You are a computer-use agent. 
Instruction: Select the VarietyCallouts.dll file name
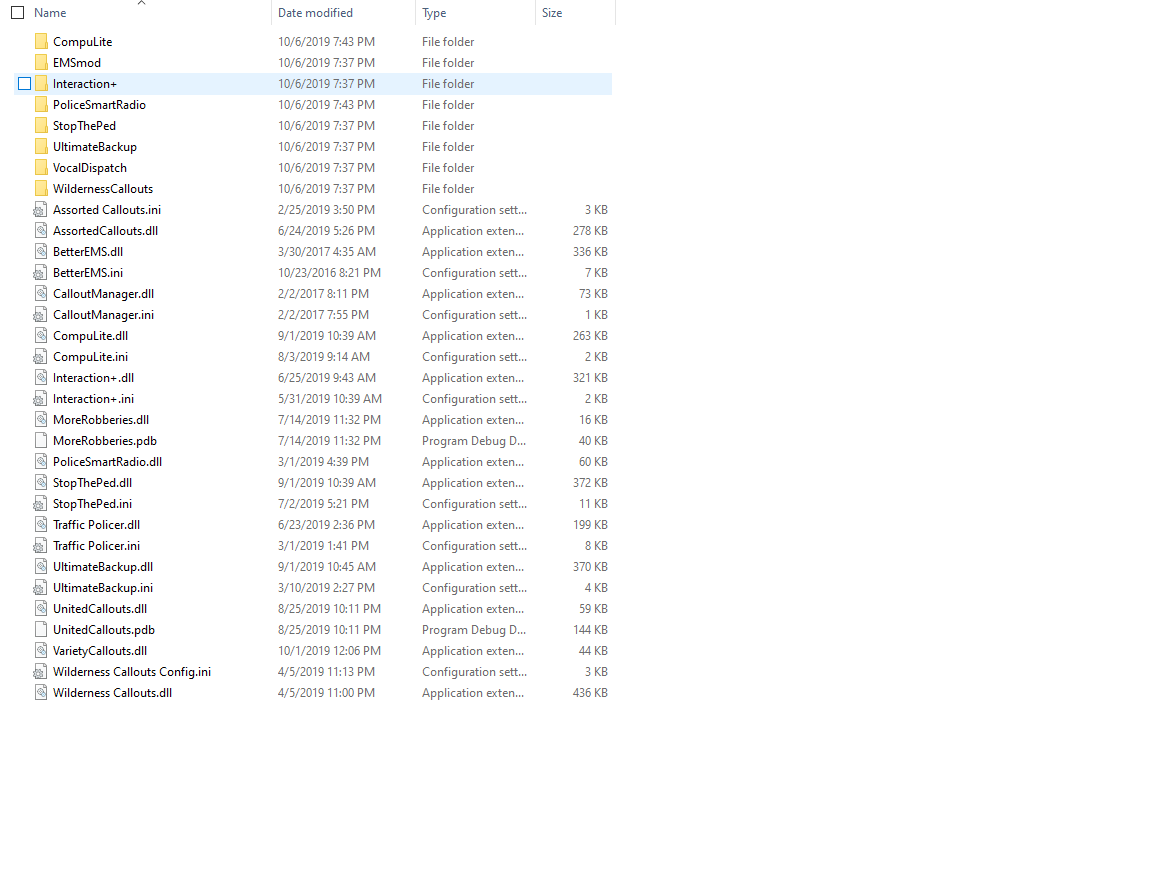click(x=100, y=650)
